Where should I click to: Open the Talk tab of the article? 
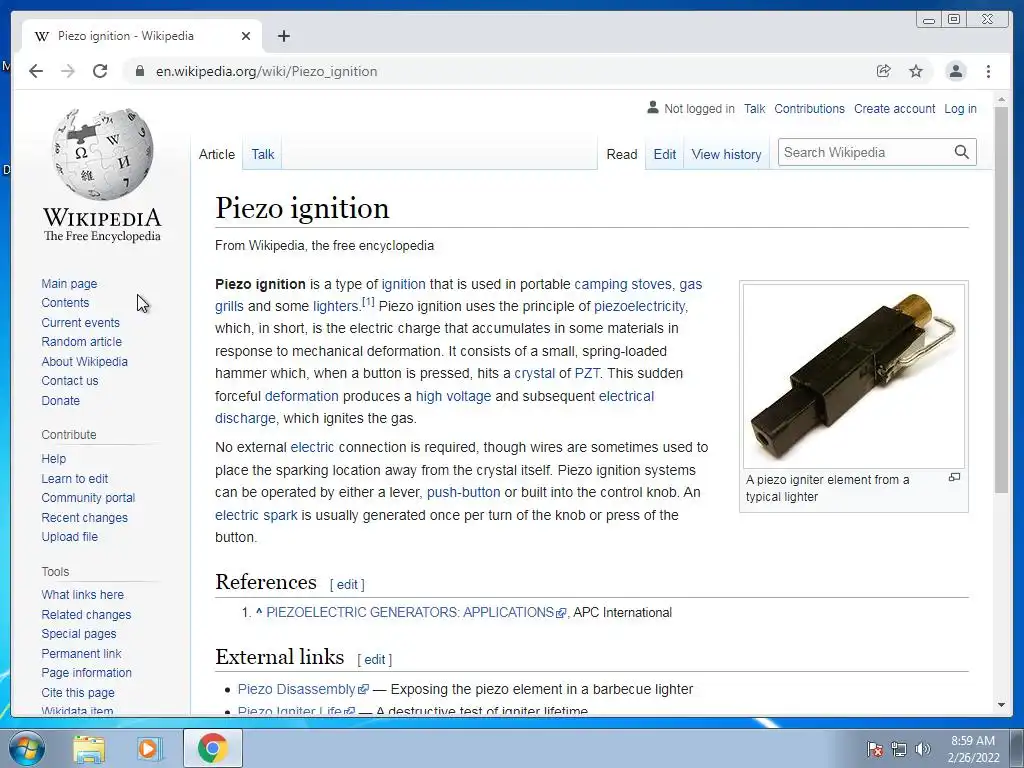(x=263, y=154)
